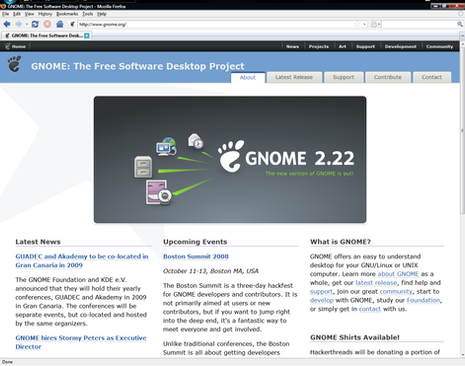This screenshot has height=366, width=465.
Task: Close the GNOME tab with blue button
Action: click(x=87, y=36)
